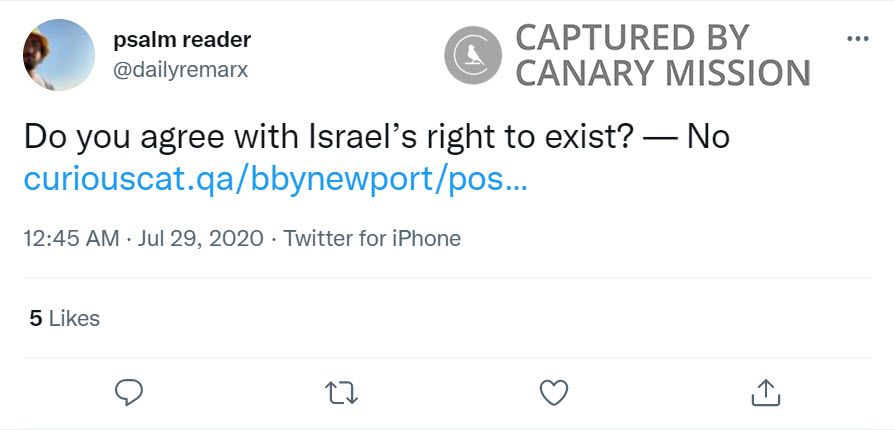Open the share tweet upload icon
895x430 pixels.
click(765, 392)
